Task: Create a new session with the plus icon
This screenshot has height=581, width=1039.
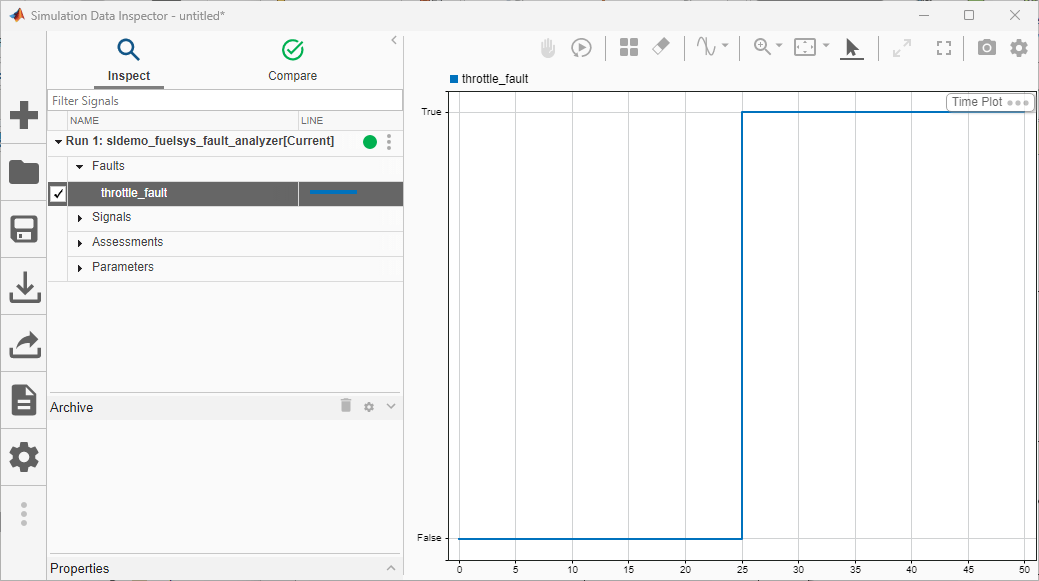Action: [x=23, y=115]
